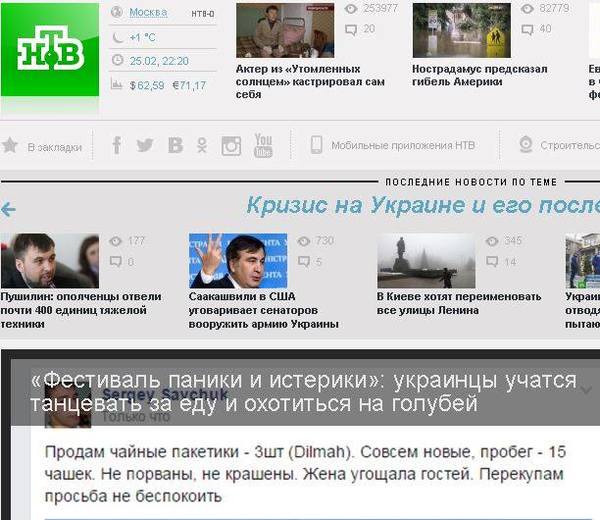Viewport: 600px width, 520px height.
Task: Select the euro rate €71,17
Action: pos(189,85)
